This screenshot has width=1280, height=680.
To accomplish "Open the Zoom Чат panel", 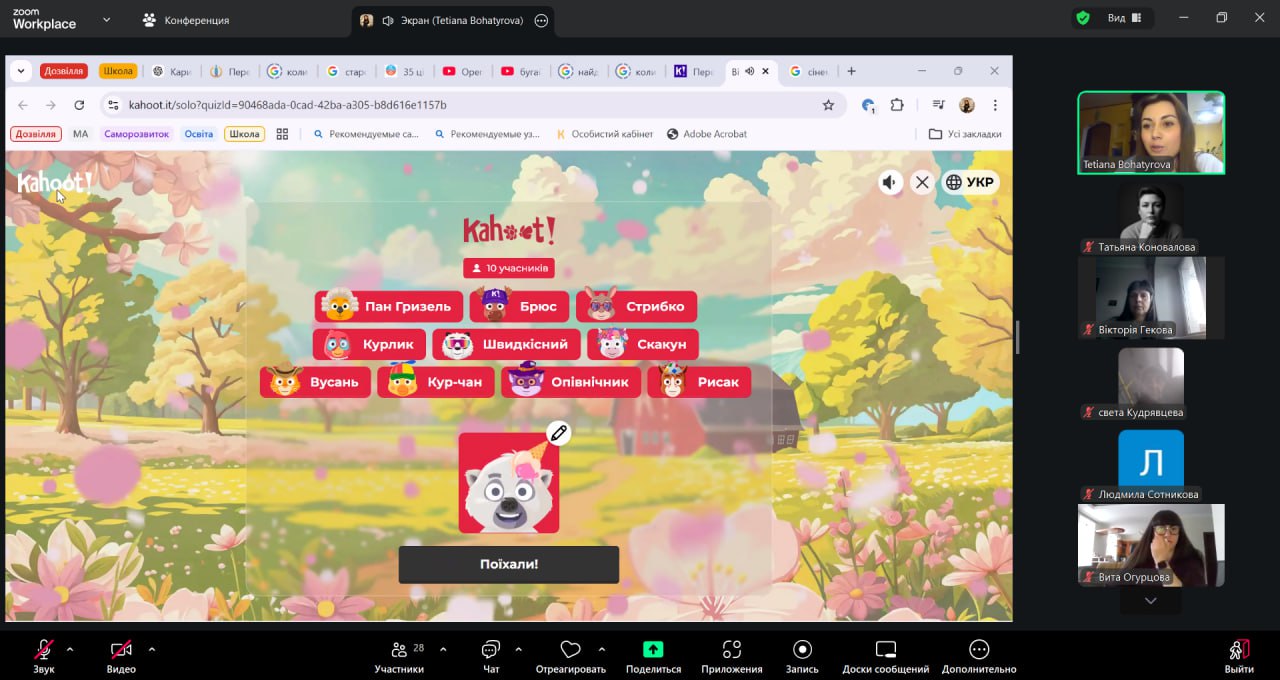I will pyautogui.click(x=490, y=656).
